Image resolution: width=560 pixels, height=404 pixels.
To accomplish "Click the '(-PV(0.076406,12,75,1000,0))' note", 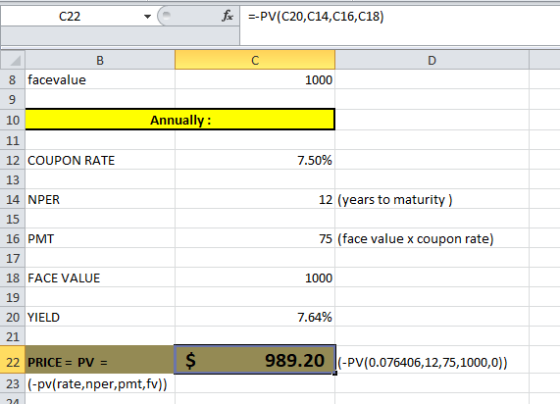I will point(422,362).
